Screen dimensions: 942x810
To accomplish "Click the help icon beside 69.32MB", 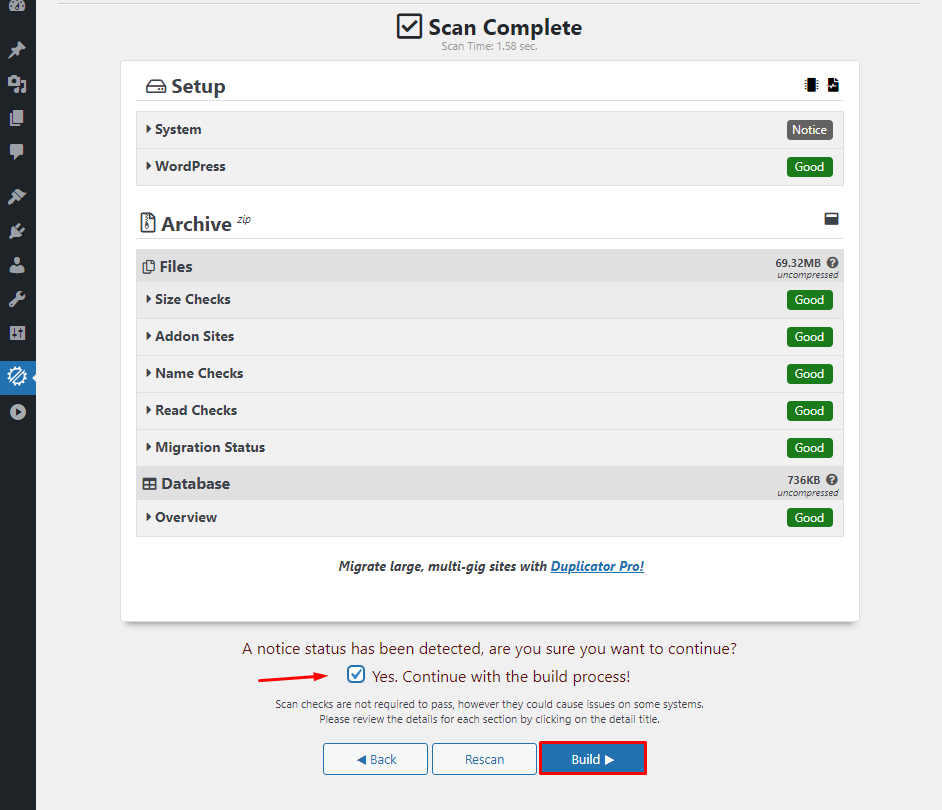I will 832,263.
